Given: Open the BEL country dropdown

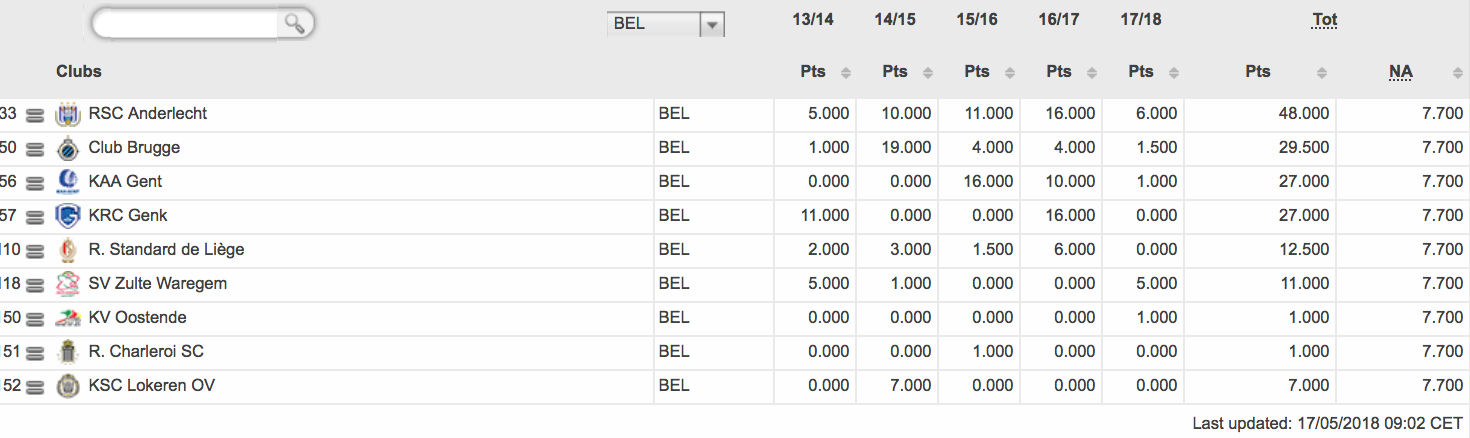Looking at the screenshot, I should [665, 24].
